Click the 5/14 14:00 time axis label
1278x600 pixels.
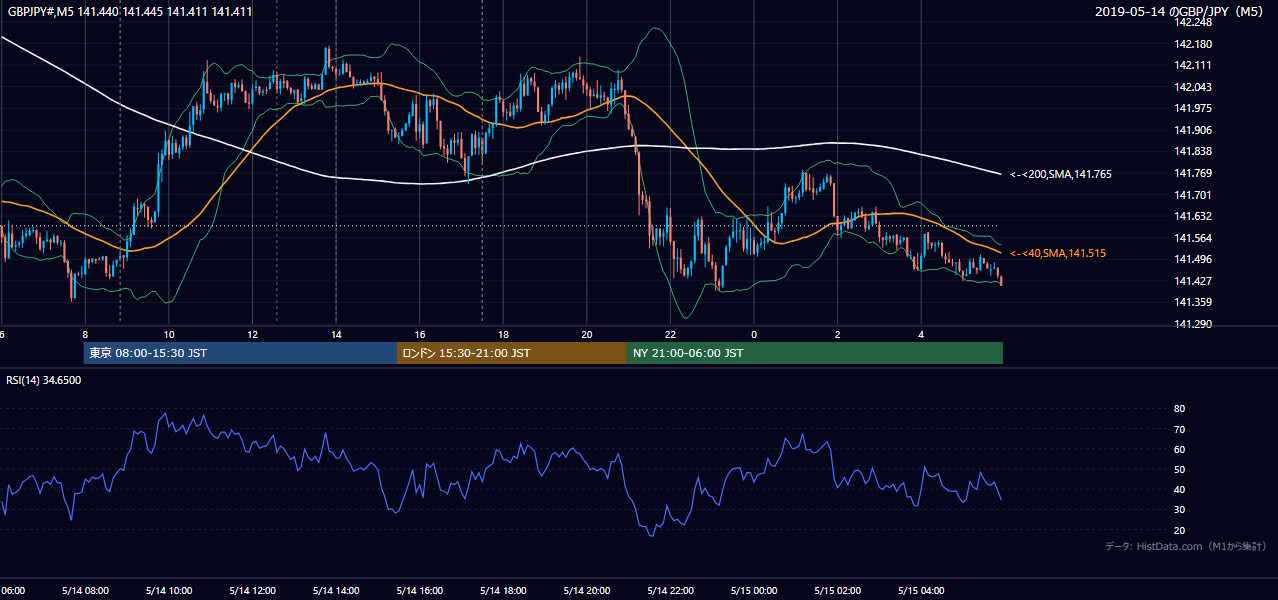336,590
